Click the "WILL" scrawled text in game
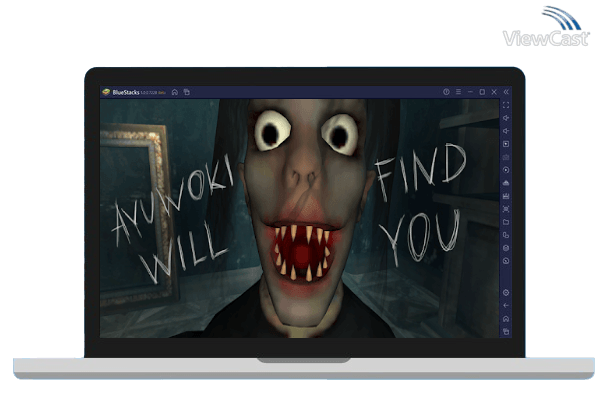This screenshot has height=414, width=602. click(x=184, y=252)
